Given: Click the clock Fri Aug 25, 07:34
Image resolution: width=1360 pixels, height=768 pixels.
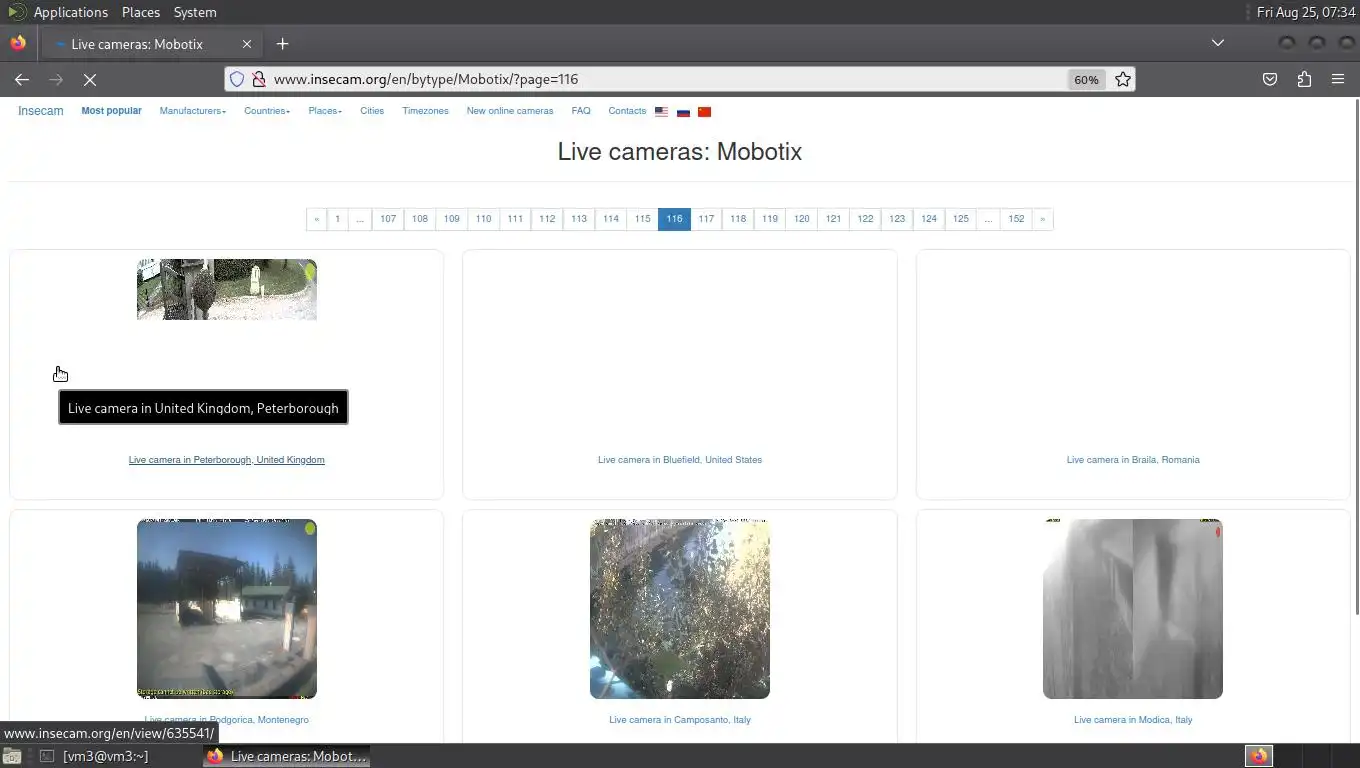Looking at the screenshot, I should 1306,12.
